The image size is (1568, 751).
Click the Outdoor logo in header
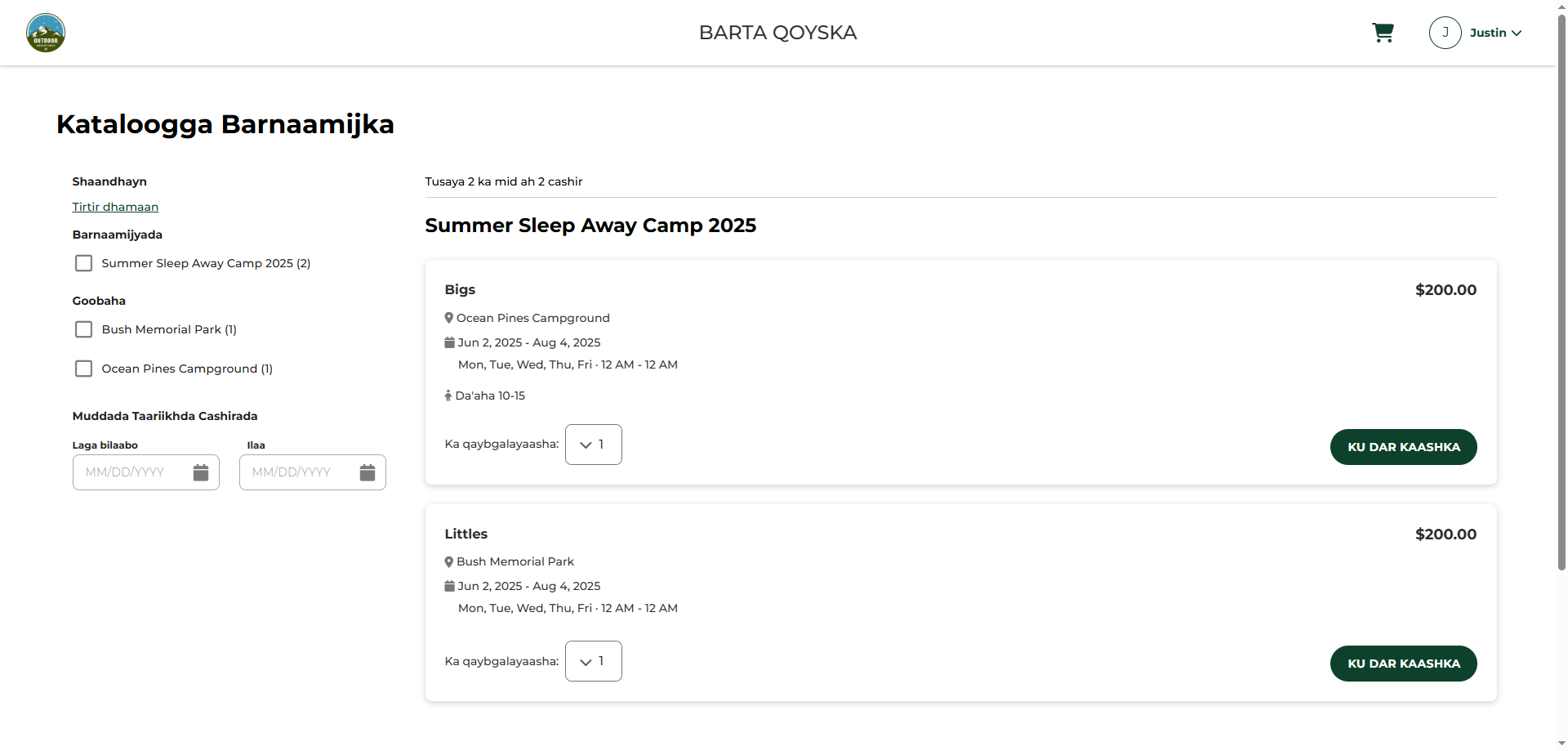tap(46, 33)
